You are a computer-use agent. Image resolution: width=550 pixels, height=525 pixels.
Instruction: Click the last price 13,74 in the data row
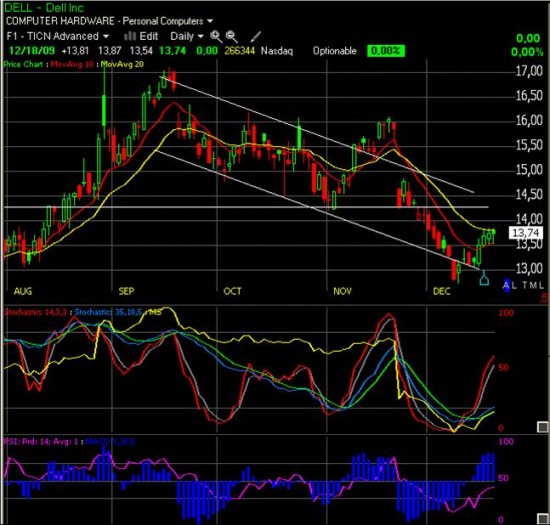[x=172, y=51]
